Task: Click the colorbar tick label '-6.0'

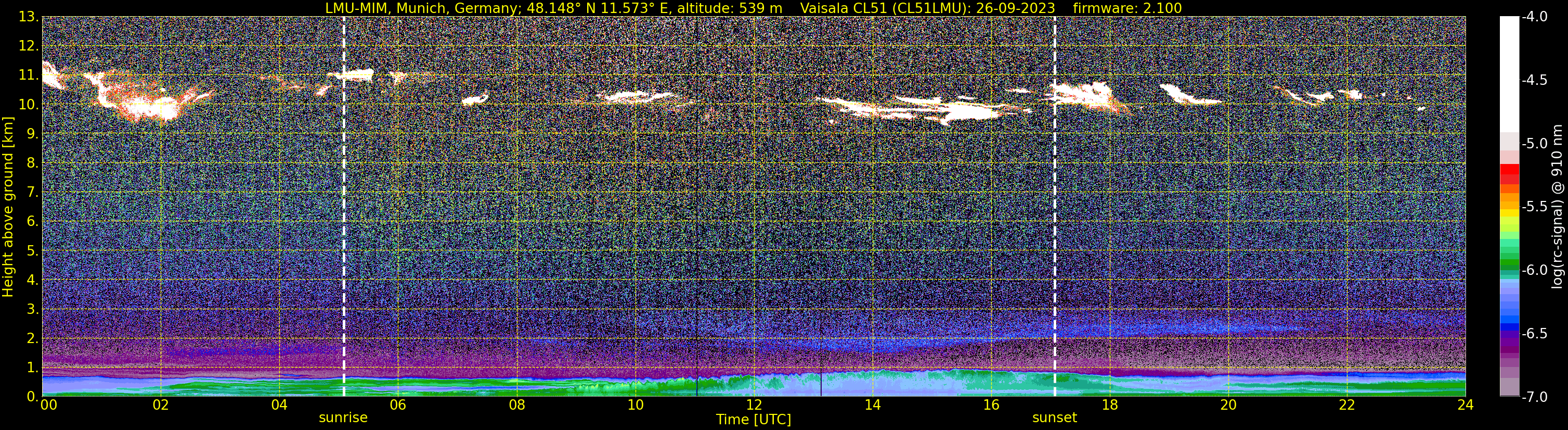Action: pyautogui.click(x=1534, y=270)
